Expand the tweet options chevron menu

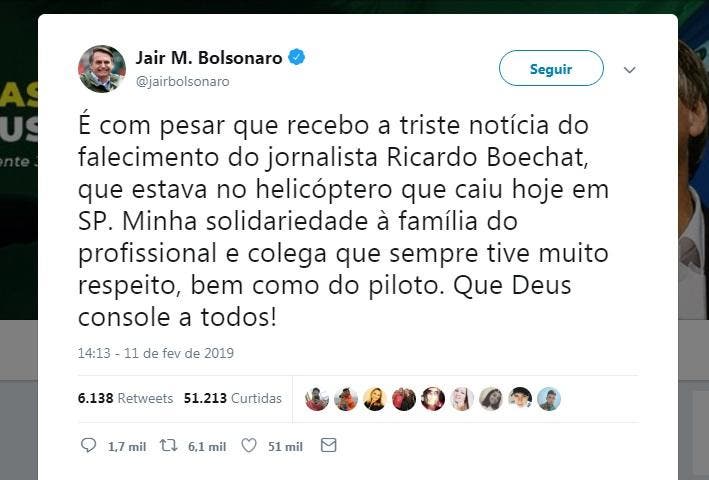(x=629, y=70)
